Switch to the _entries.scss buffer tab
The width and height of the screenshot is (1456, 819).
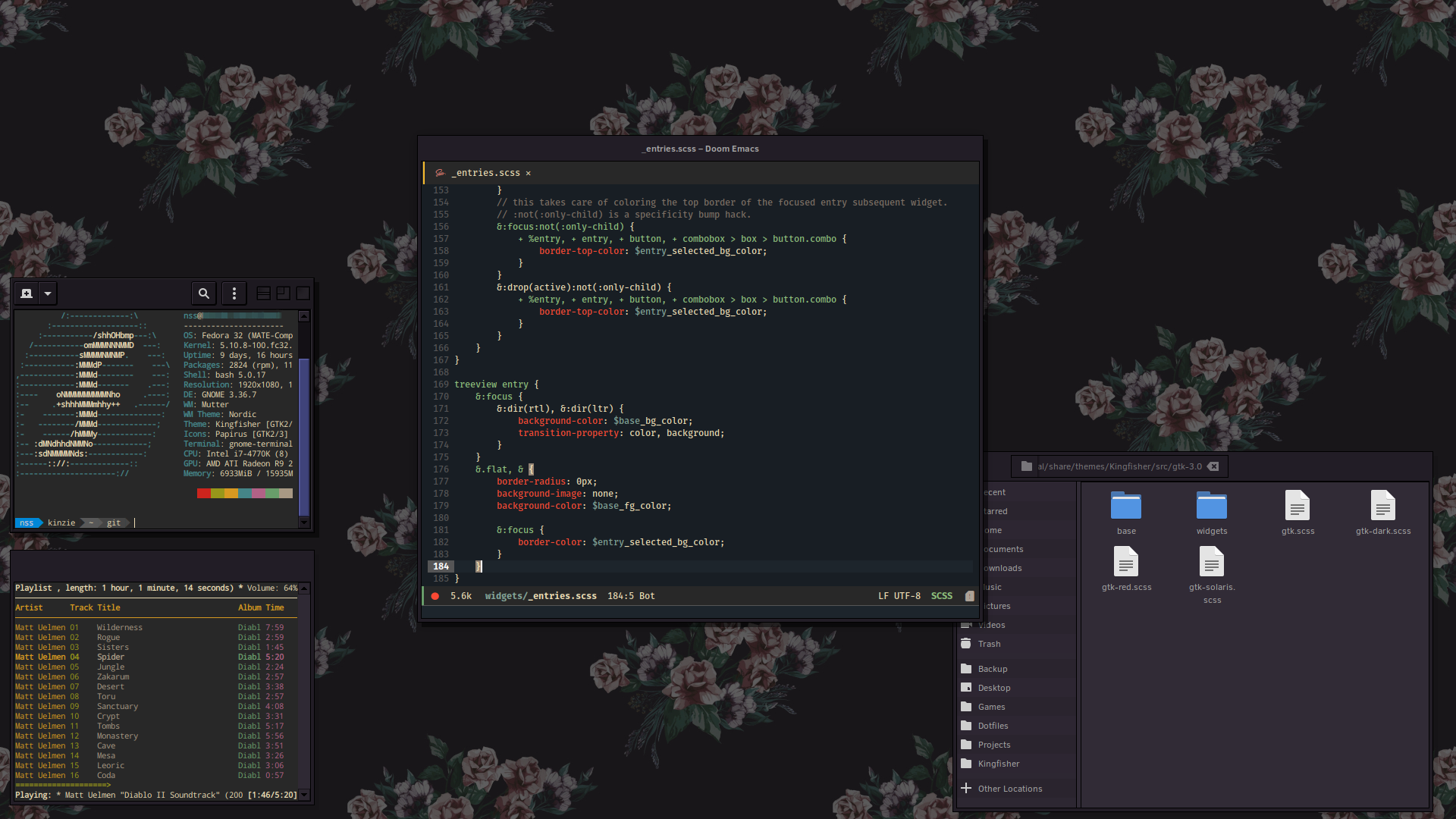click(485, 173)
